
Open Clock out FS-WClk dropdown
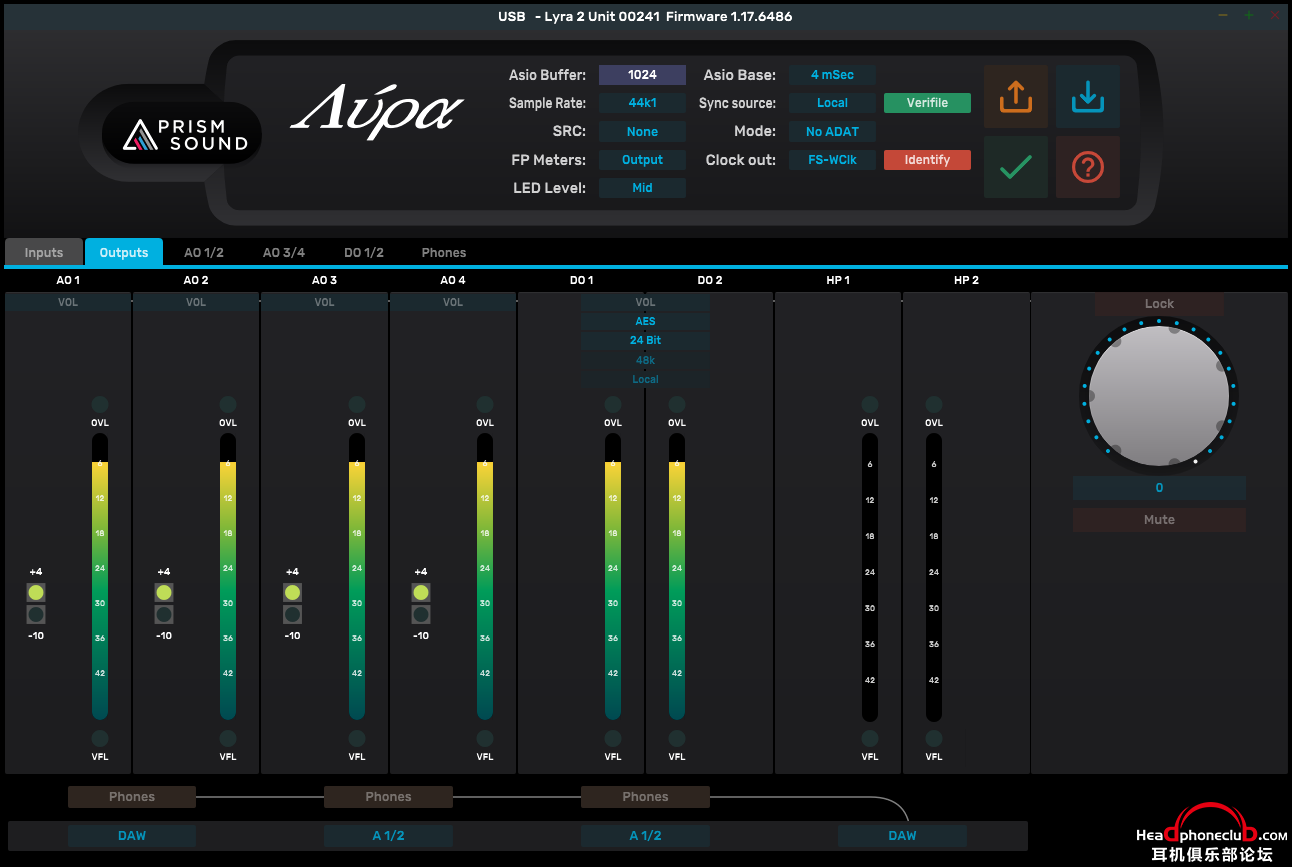point(832,159)
